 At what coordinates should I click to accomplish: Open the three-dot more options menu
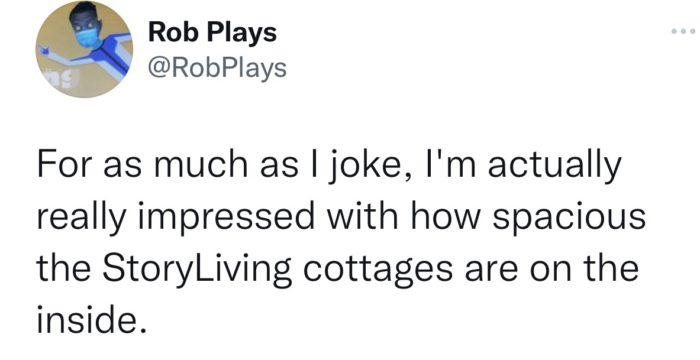(683, 31)
